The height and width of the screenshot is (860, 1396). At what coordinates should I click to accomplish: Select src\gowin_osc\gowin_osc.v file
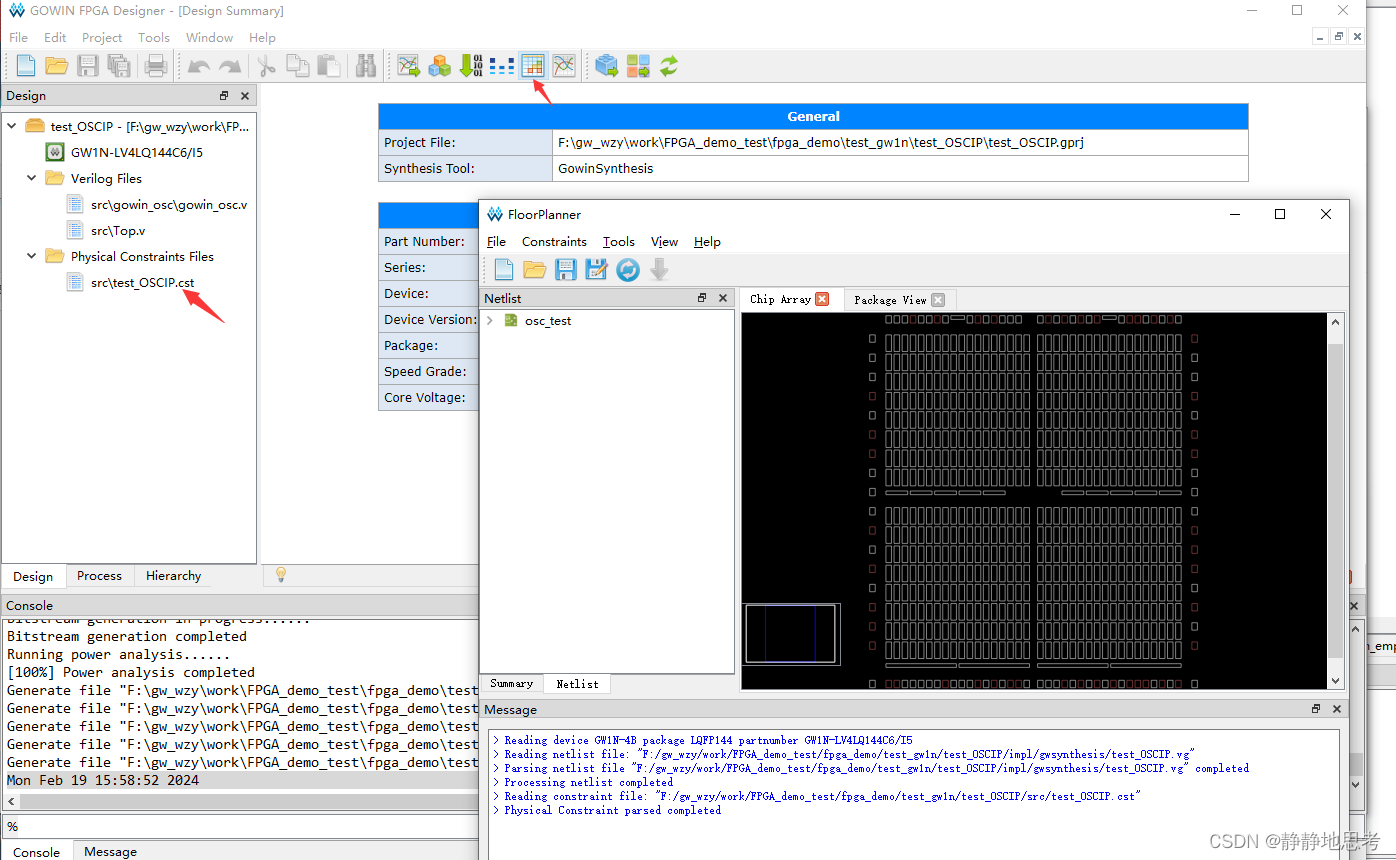[168, 205]
